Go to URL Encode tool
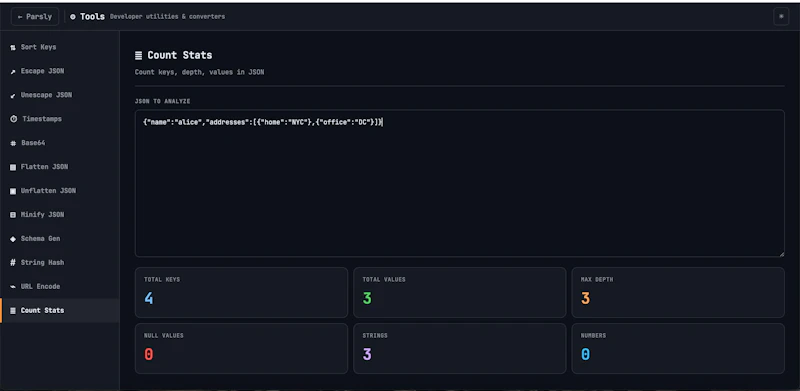800x391 pixels. coord(60,286)
